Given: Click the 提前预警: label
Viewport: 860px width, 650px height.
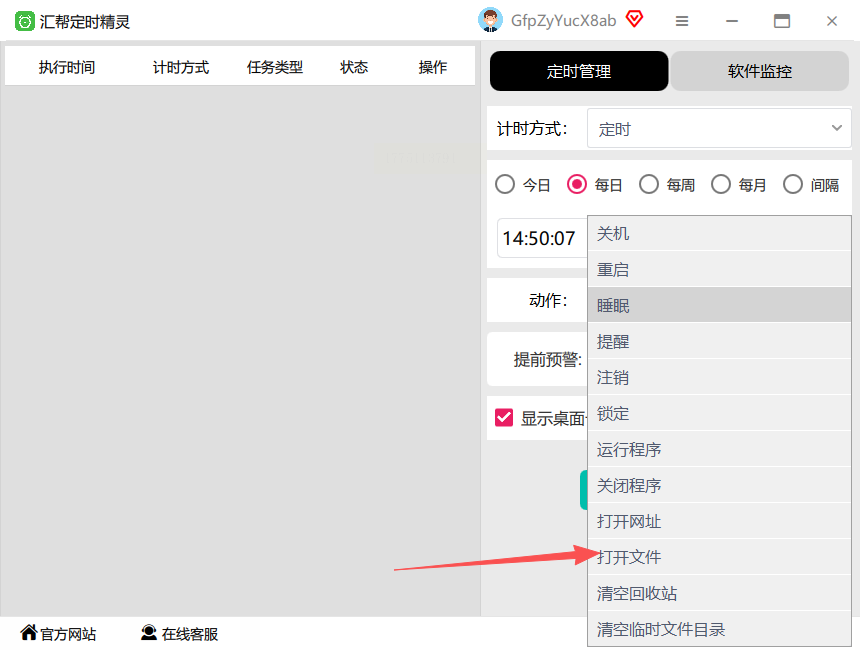Looking at the screenshot, I should click(x=547, y=359).
